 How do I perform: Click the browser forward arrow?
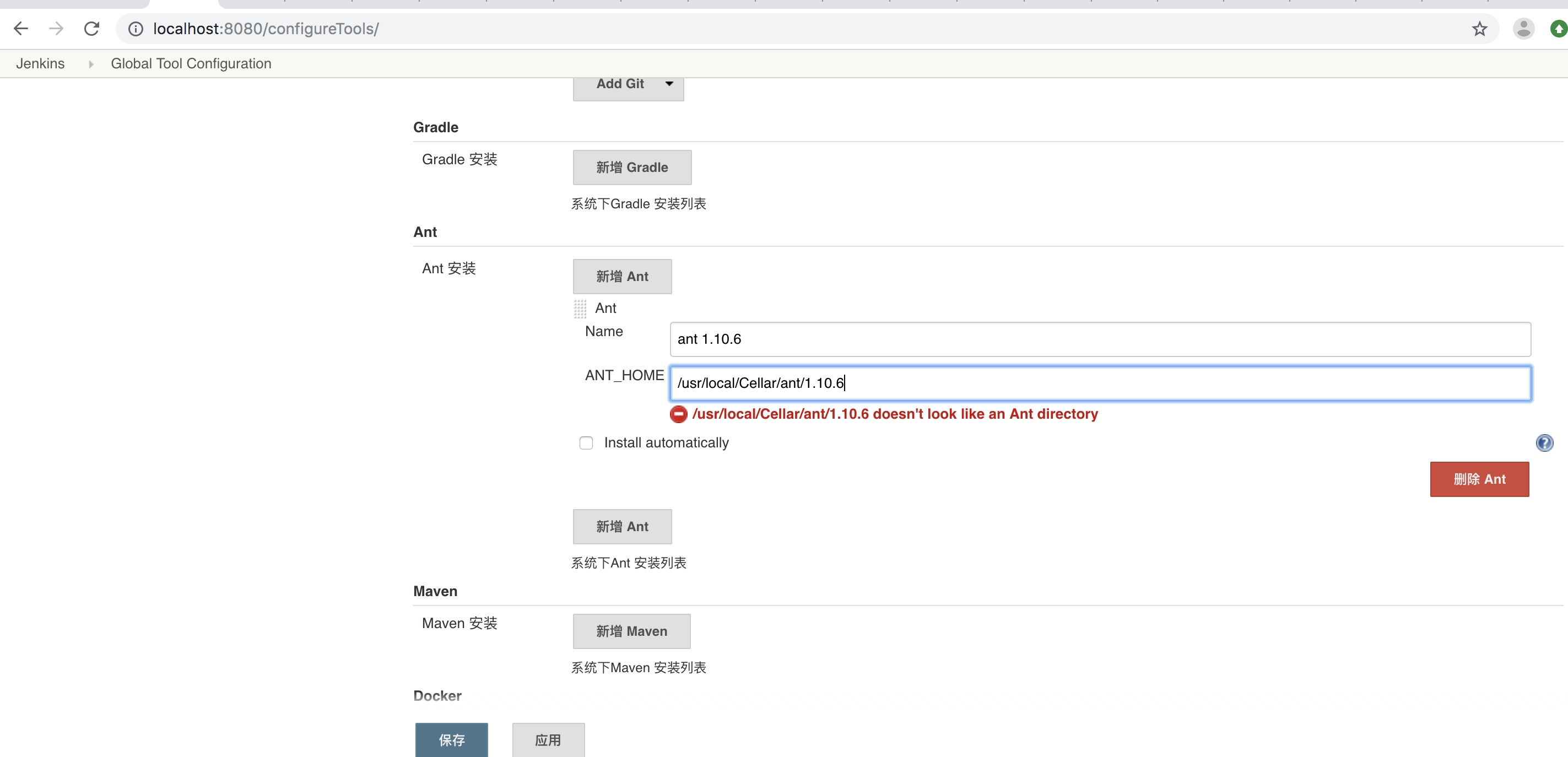pos(56,29)
